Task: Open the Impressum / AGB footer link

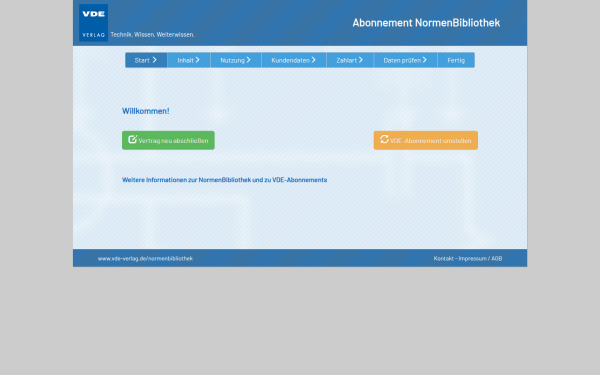Action: coord(480,259)
